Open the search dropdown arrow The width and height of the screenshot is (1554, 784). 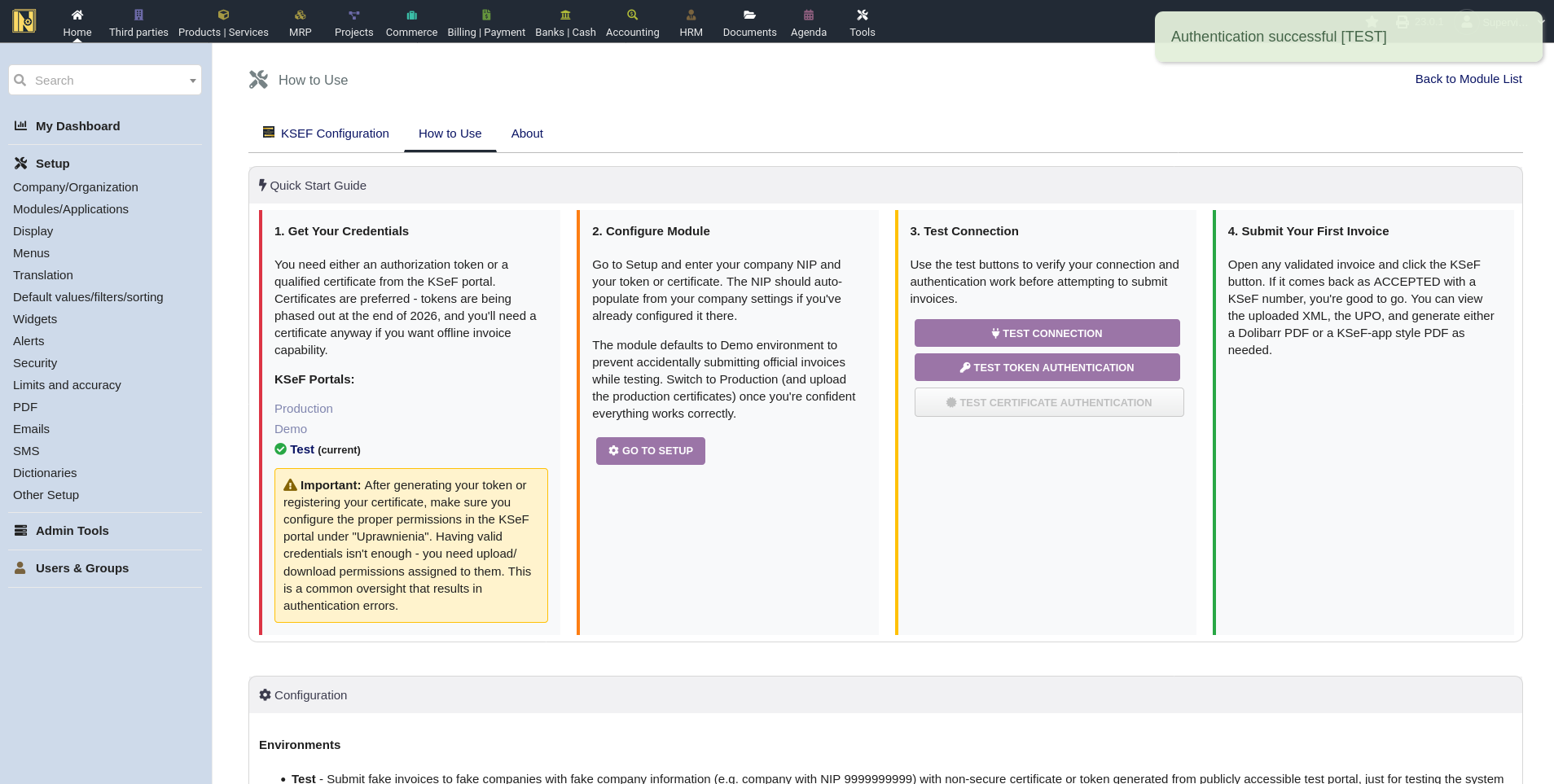point(192,81)
